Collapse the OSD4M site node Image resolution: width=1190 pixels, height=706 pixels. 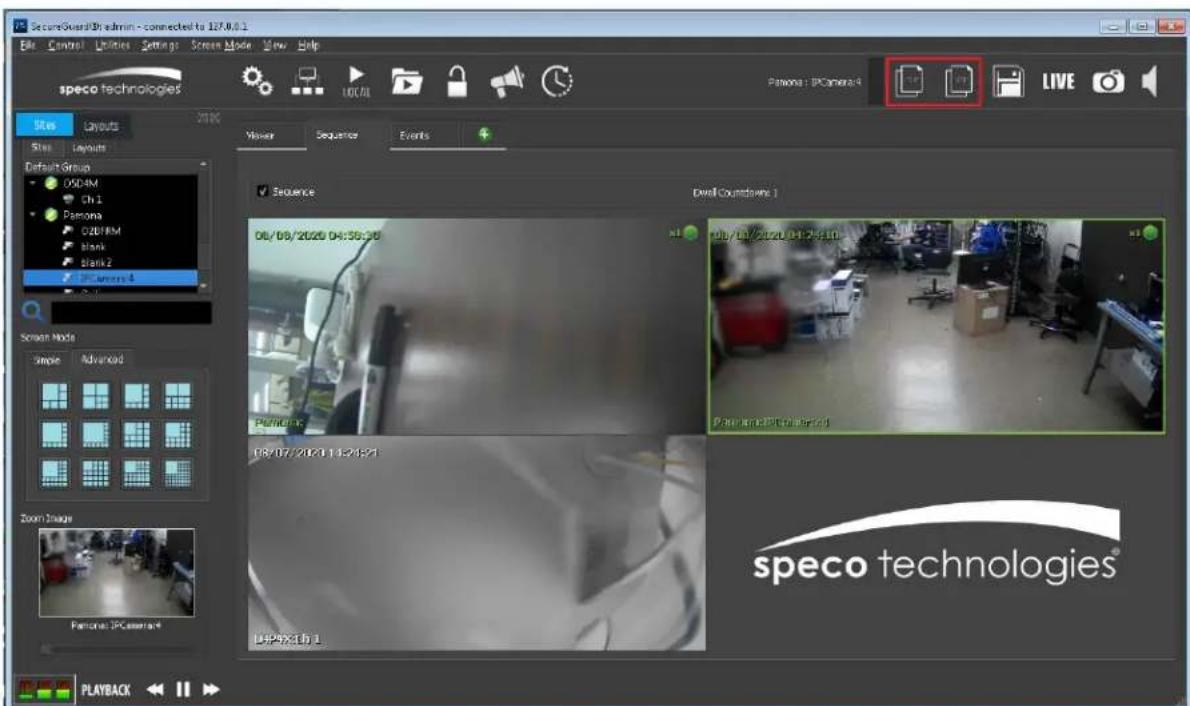[x=33, y=183]
